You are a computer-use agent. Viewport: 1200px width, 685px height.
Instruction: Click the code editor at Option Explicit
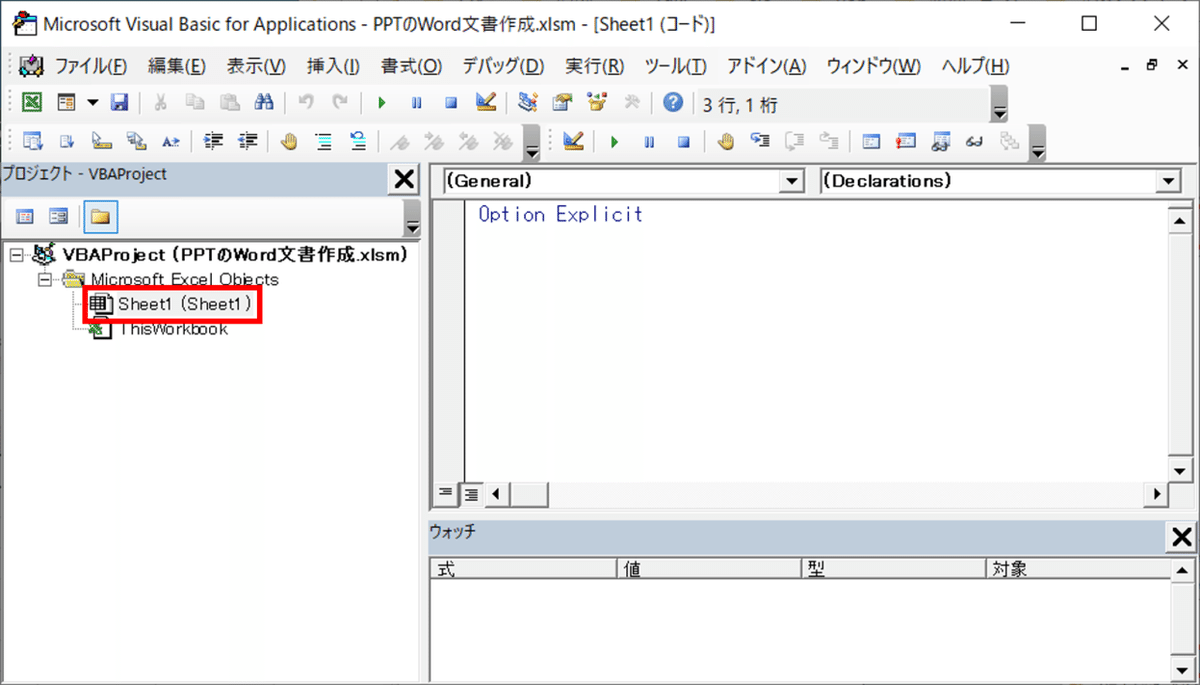click(x=560, y=214)
